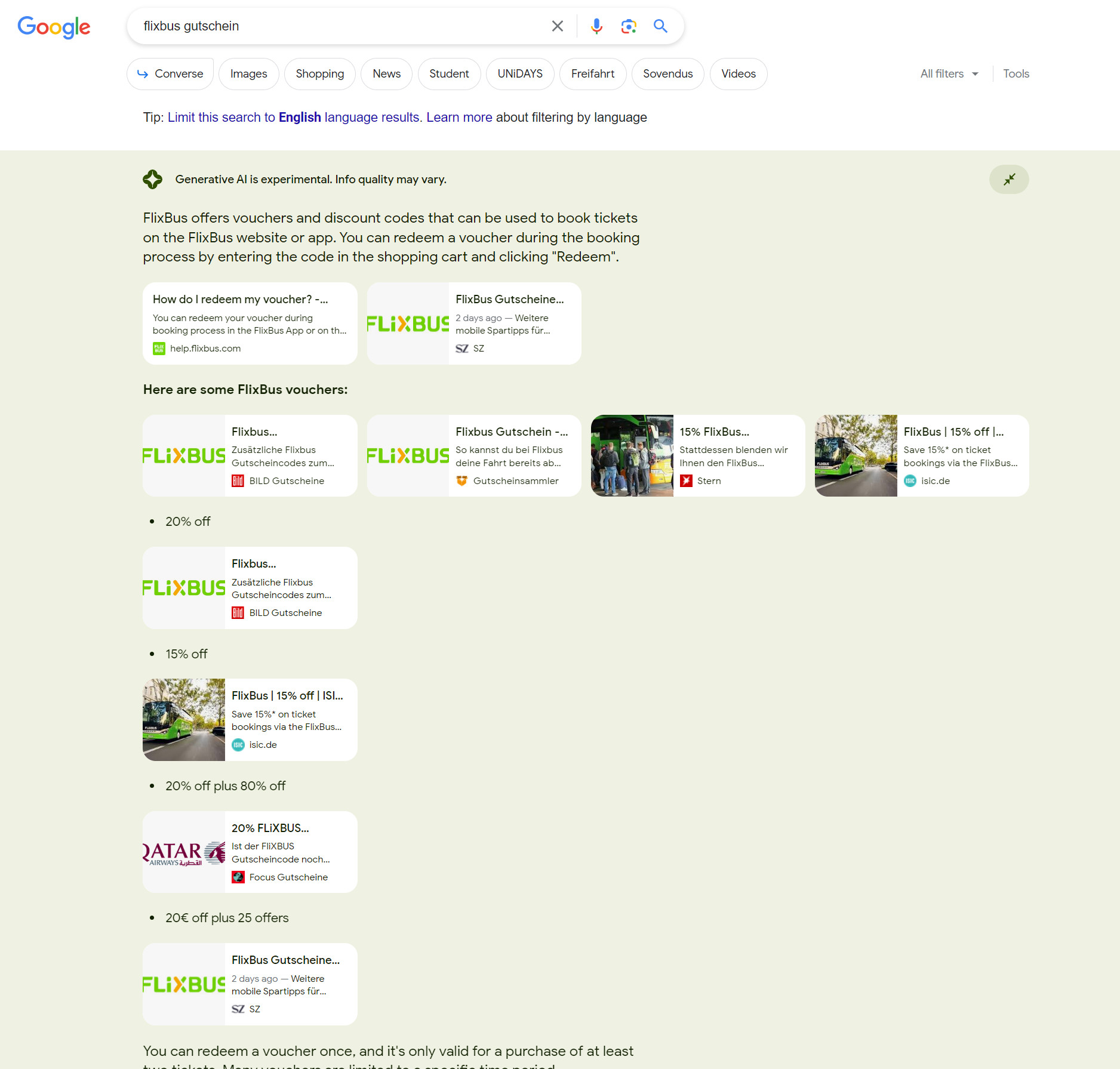Click the generative AI sparkle icon

[x=153, y=180]
